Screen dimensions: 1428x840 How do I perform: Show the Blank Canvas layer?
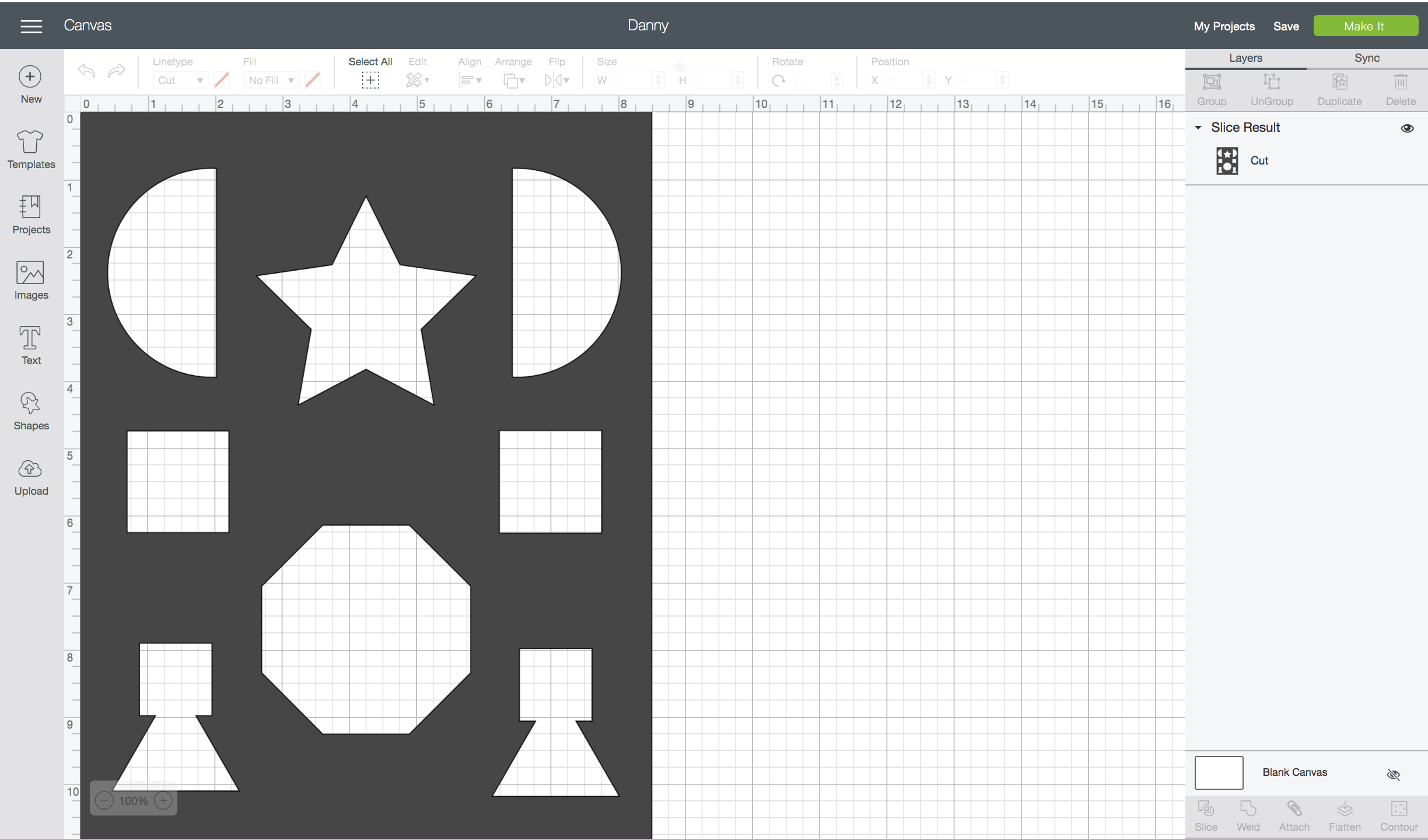coord(1393,774)
